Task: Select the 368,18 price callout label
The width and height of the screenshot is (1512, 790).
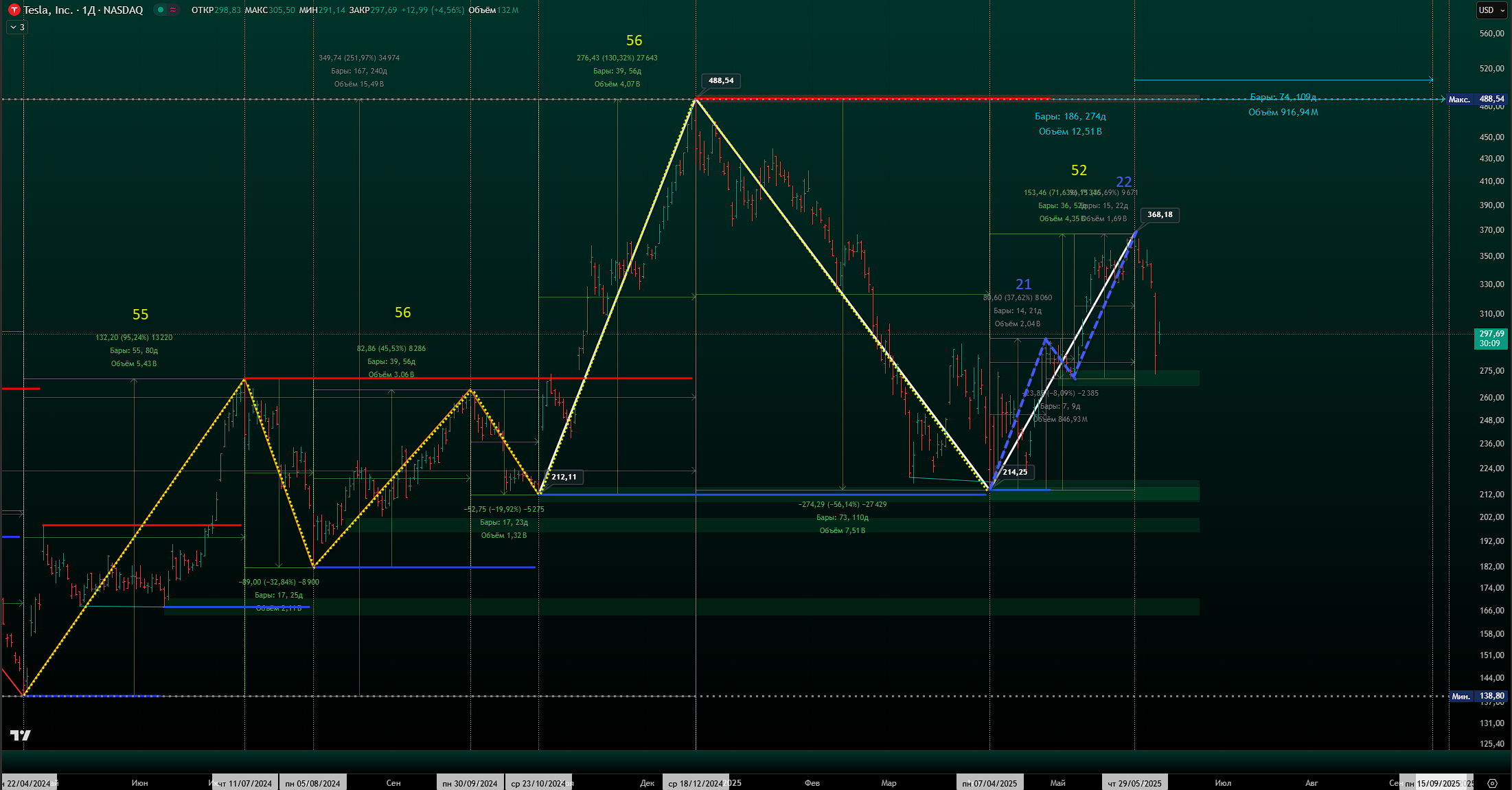Action: (1160, 214)
